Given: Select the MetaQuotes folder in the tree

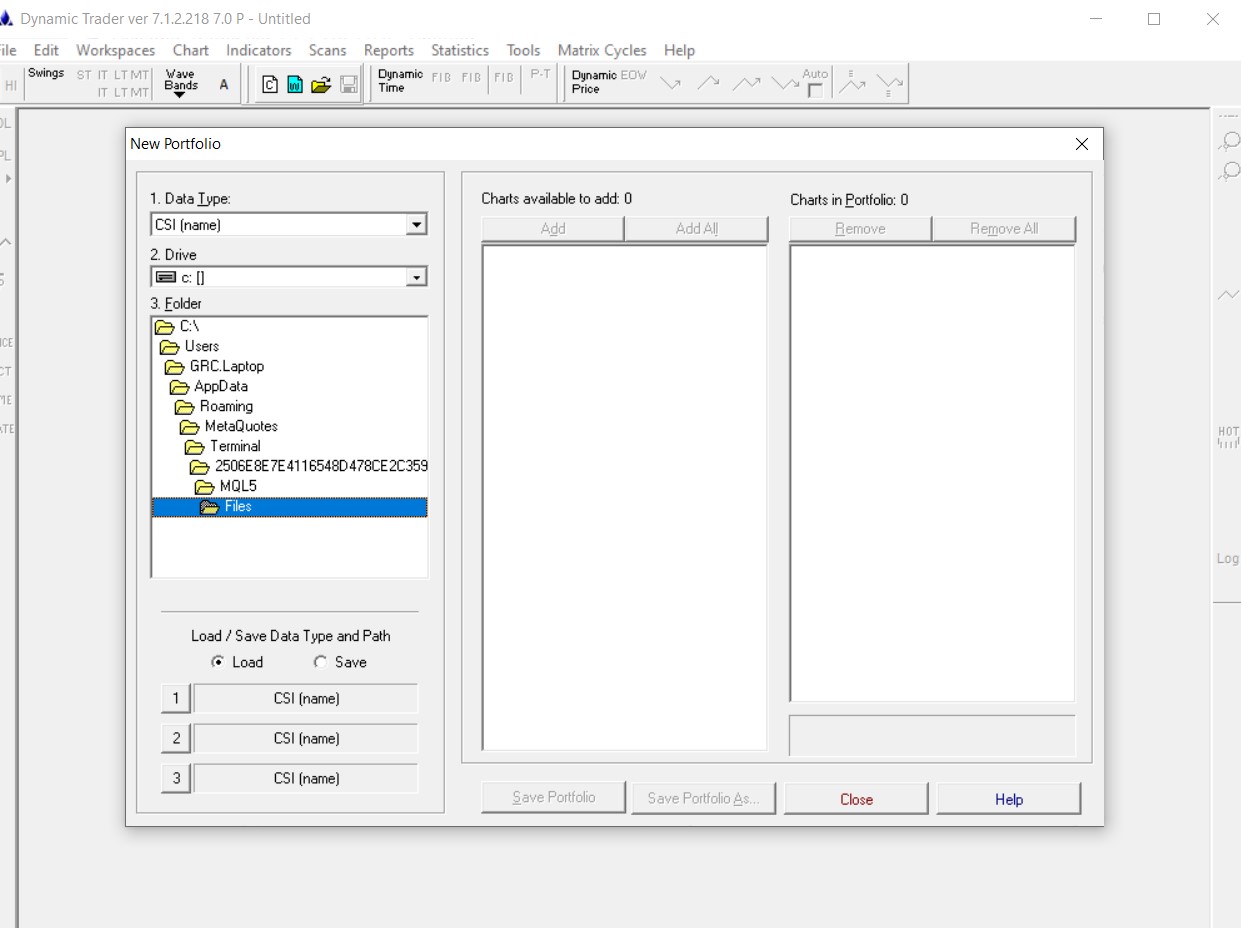Looking at the screenshot, I should [240, 426].
